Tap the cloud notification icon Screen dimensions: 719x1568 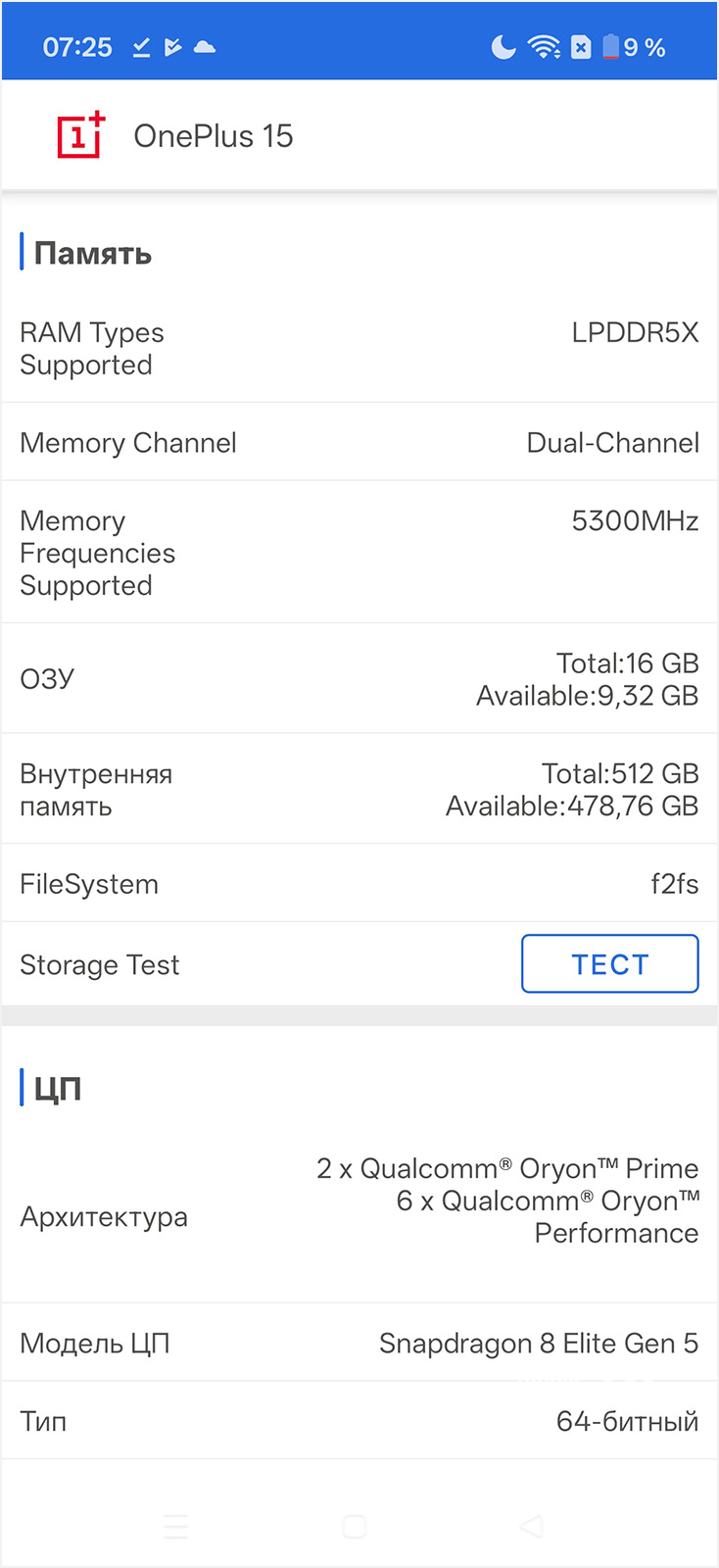[x=205, y=47]
